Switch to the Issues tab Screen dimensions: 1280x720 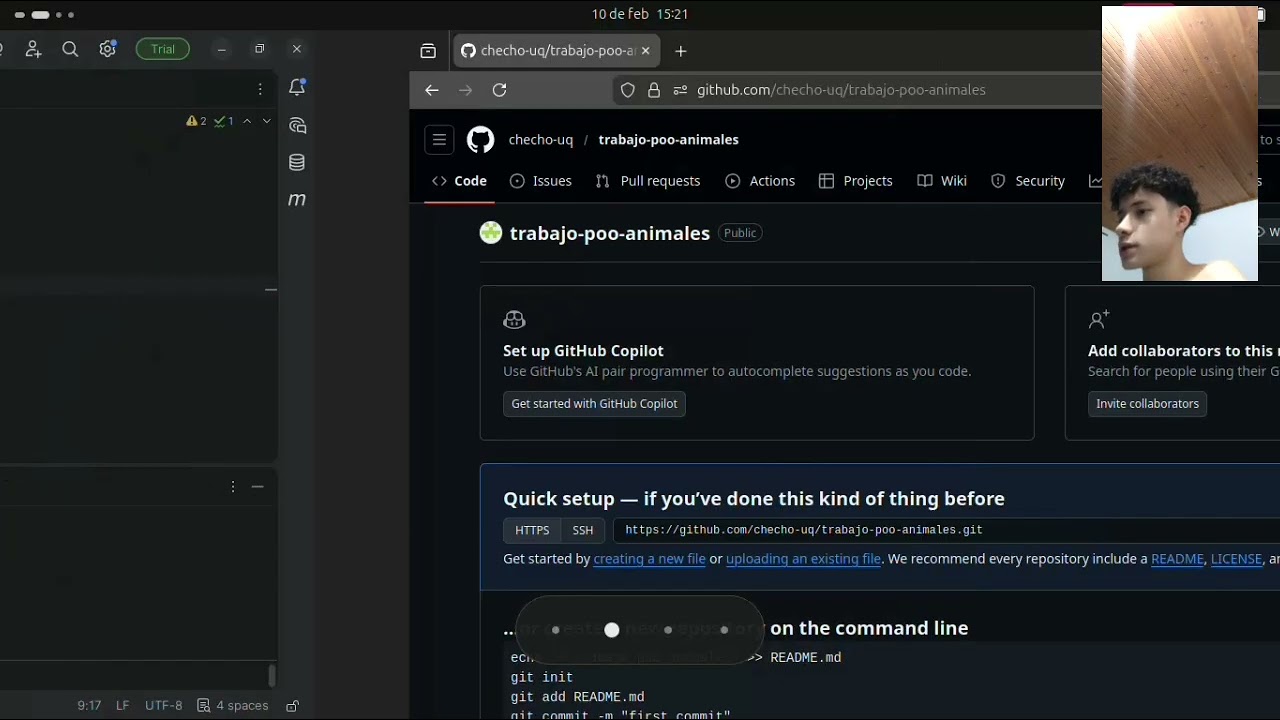541,181
